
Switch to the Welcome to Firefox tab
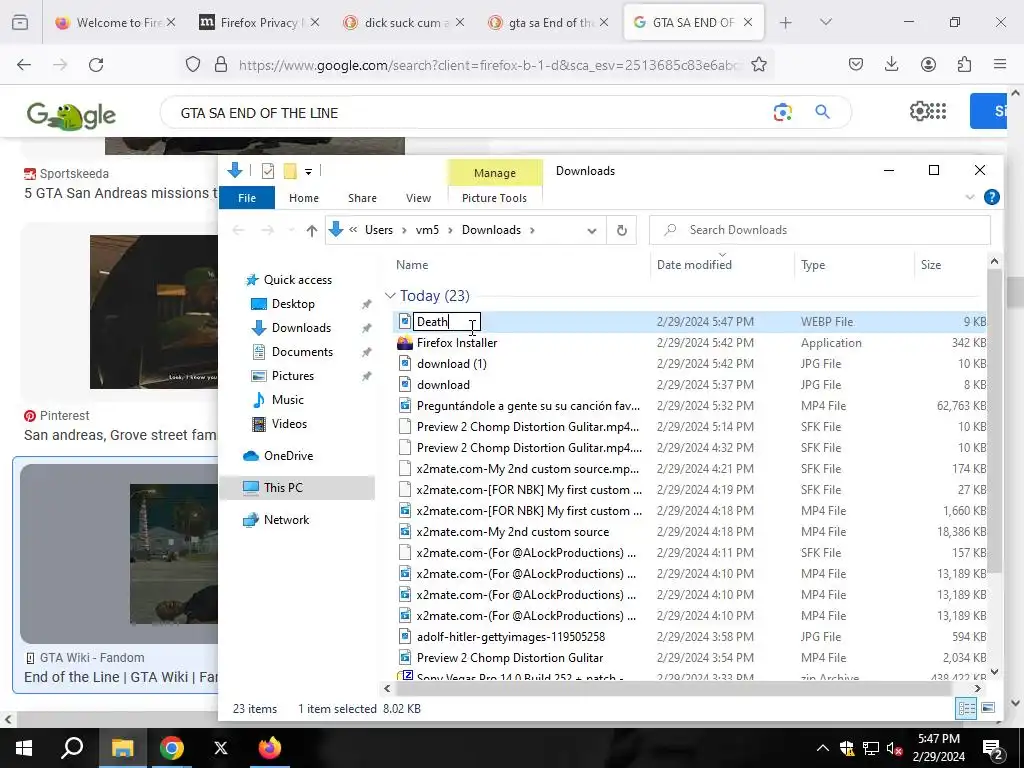pyautogui.click(x=115, y=22)
